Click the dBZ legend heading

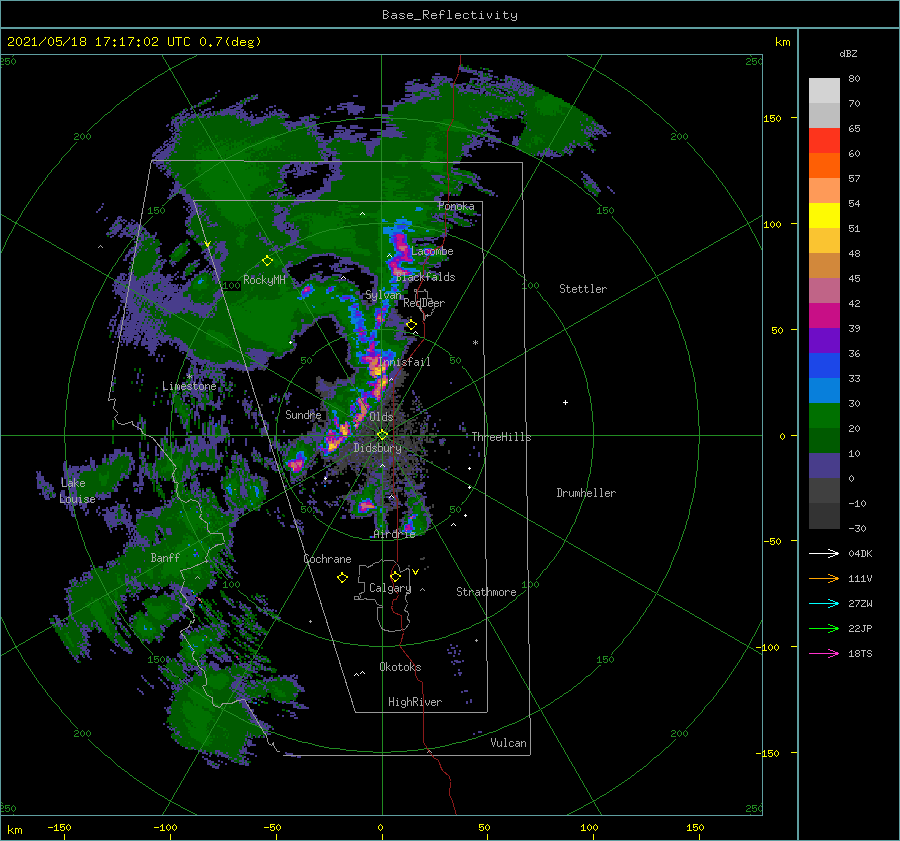pyautogui.click(x=848, y=54)
